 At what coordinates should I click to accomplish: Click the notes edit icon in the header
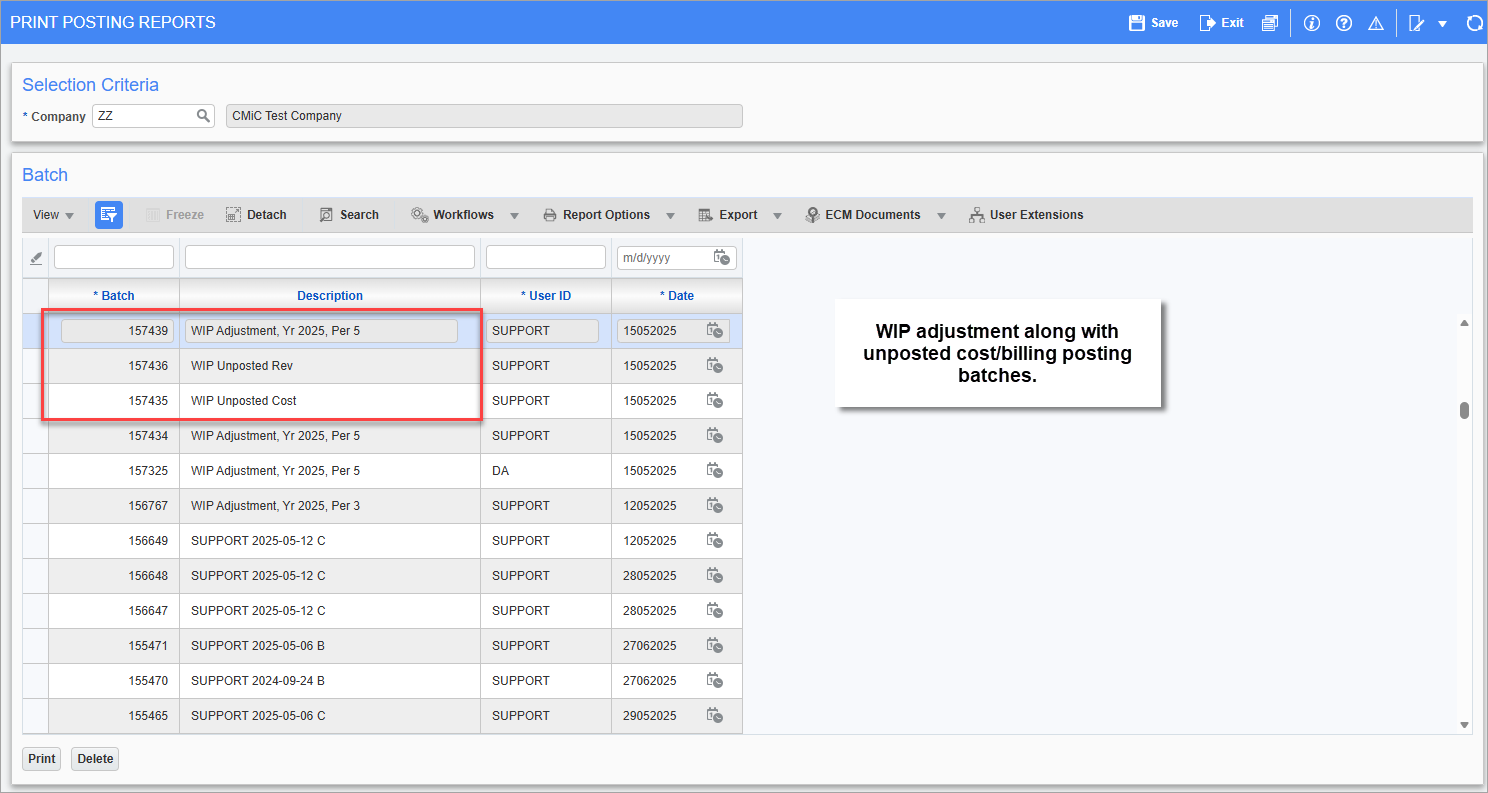1416,22
